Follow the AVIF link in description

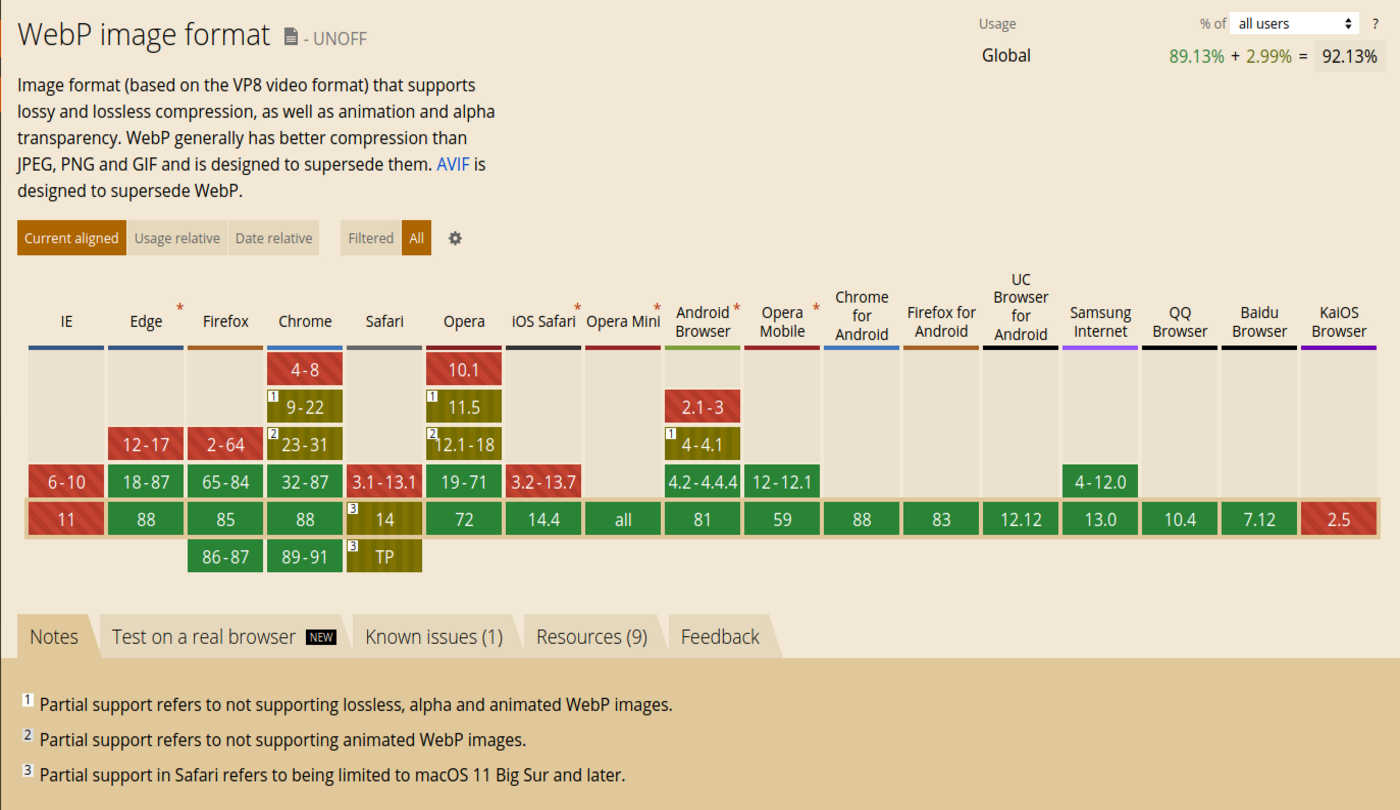pyautogui.click(x=454, y=164)
